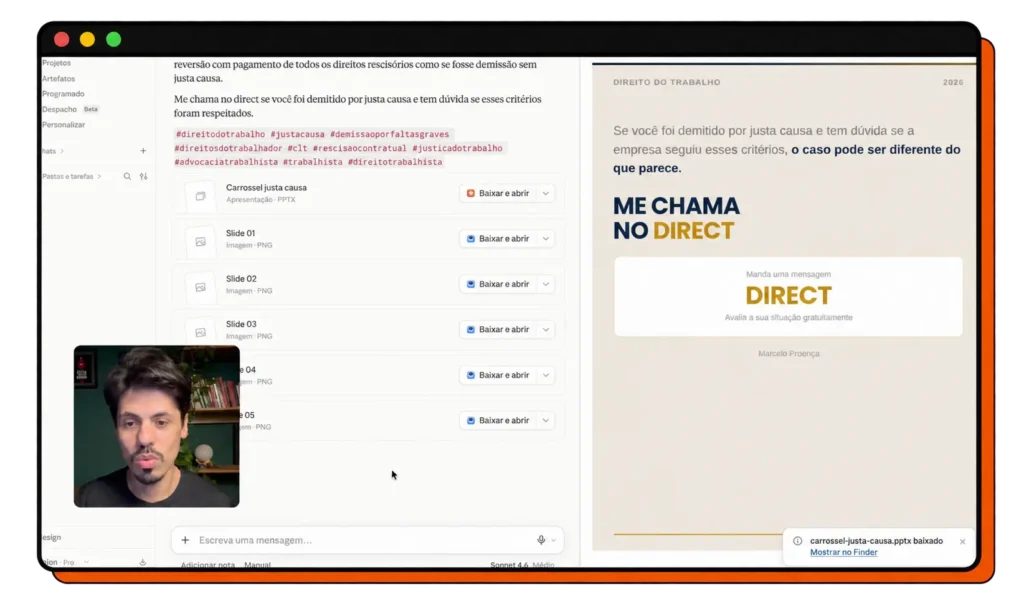The width and height of the screenshot is (1024, 596).
Task: Open chevron menu for Slide 05 download
Action: point(545,420)
